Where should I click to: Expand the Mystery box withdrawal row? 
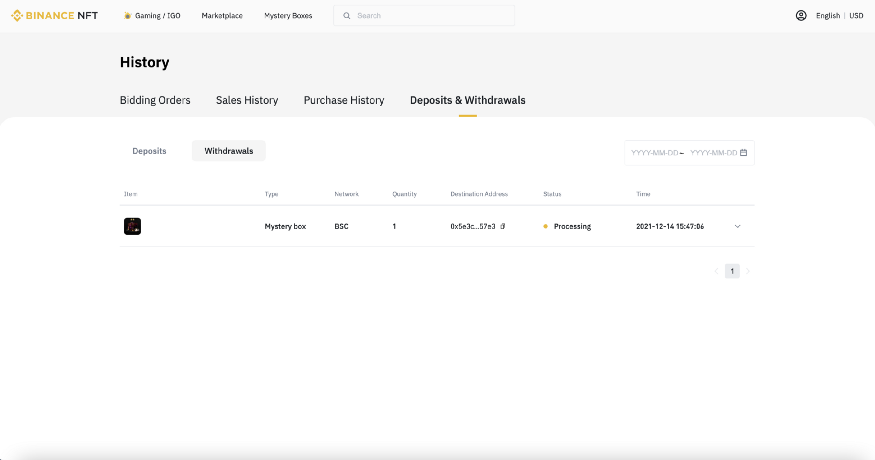[738, 226]
